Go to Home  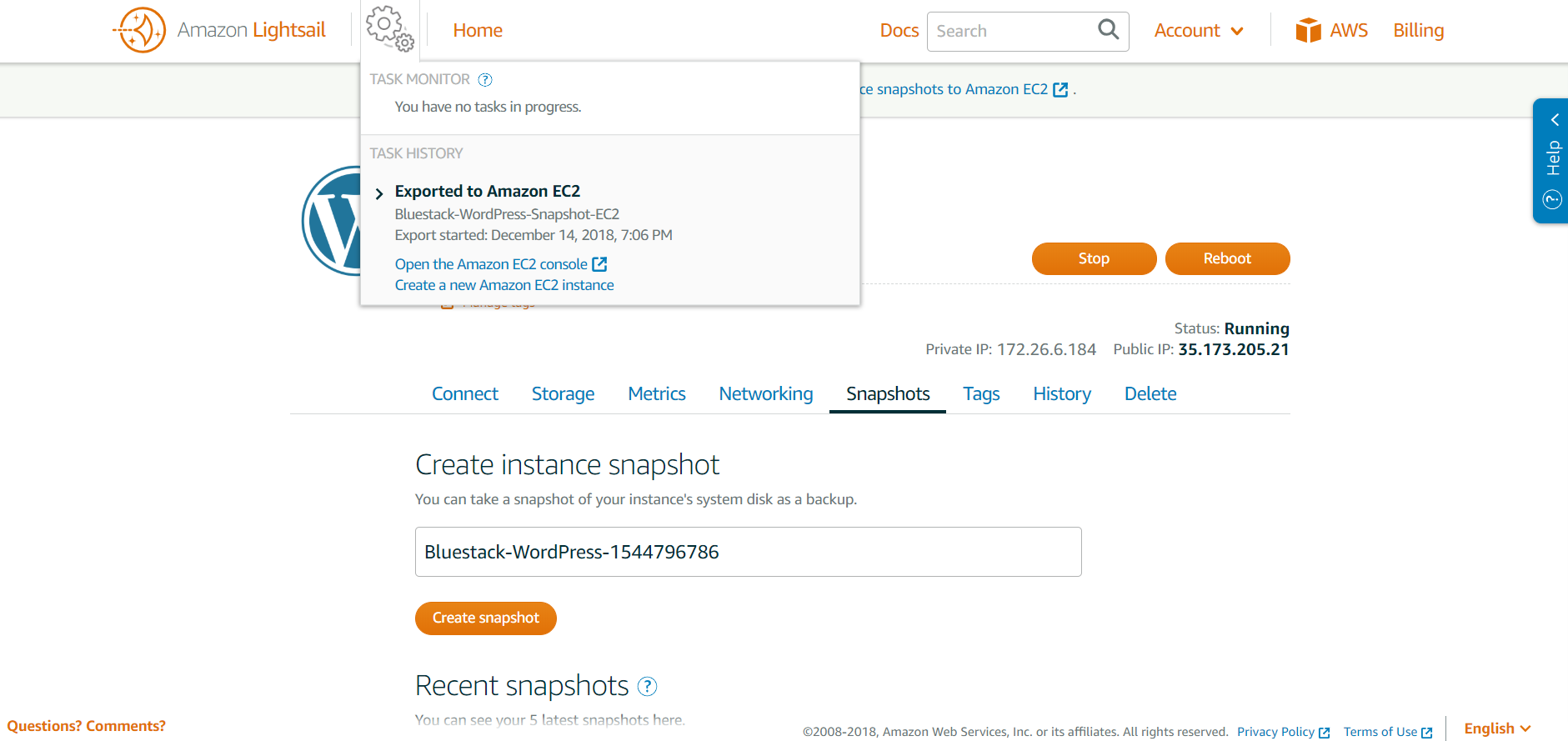(x=478, y=31)
